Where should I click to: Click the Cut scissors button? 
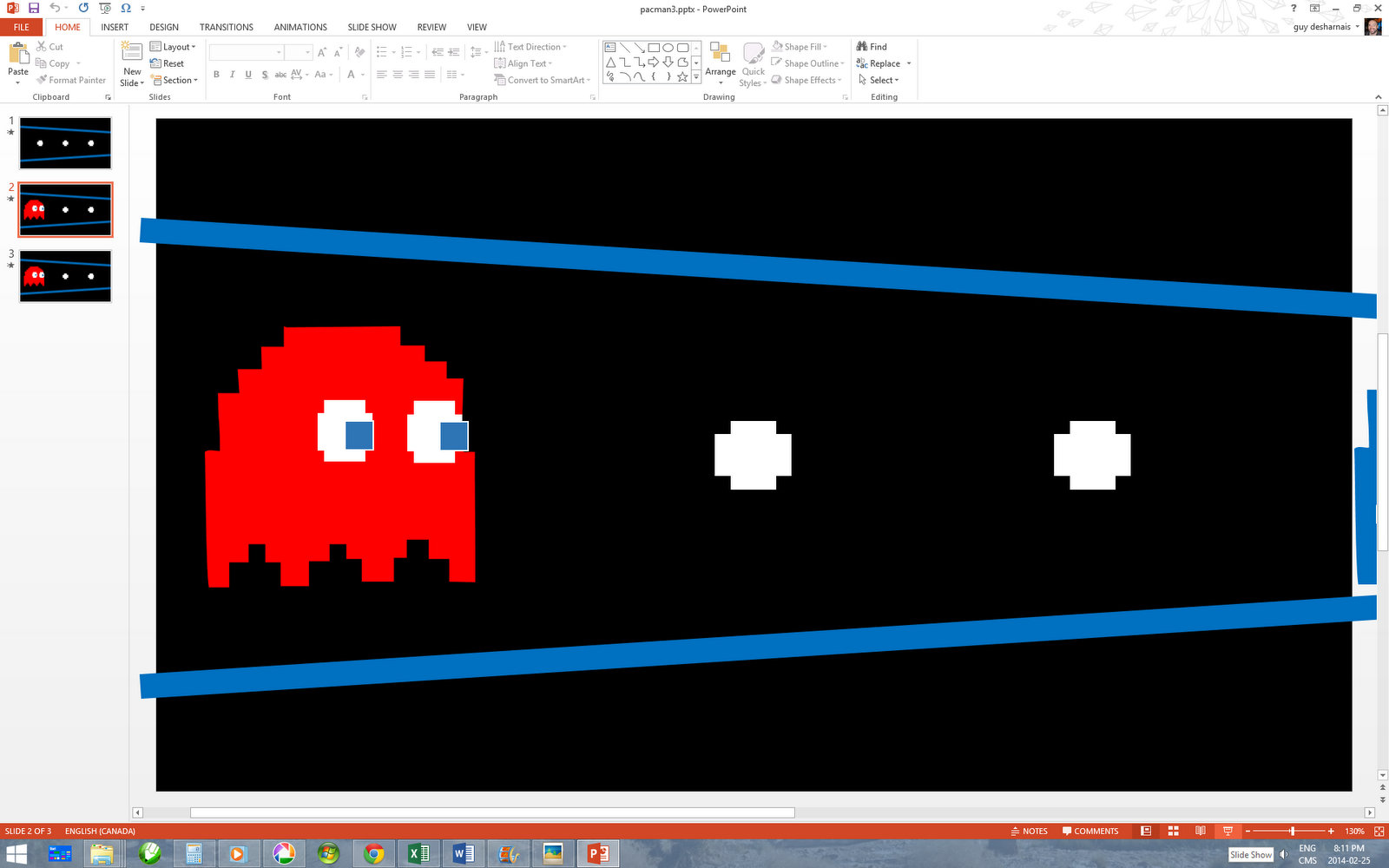[49, 47]
